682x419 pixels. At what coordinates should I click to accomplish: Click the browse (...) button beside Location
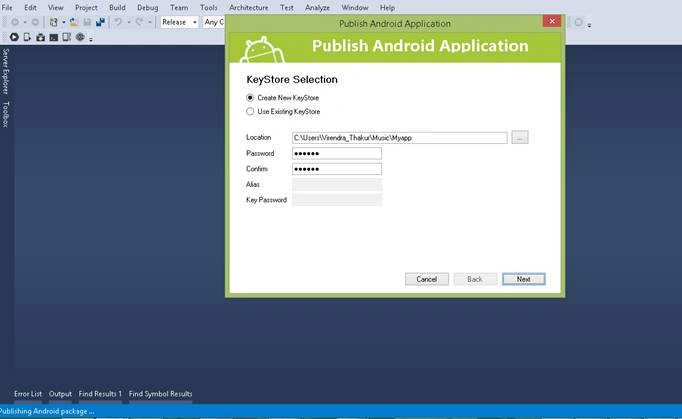520,137
